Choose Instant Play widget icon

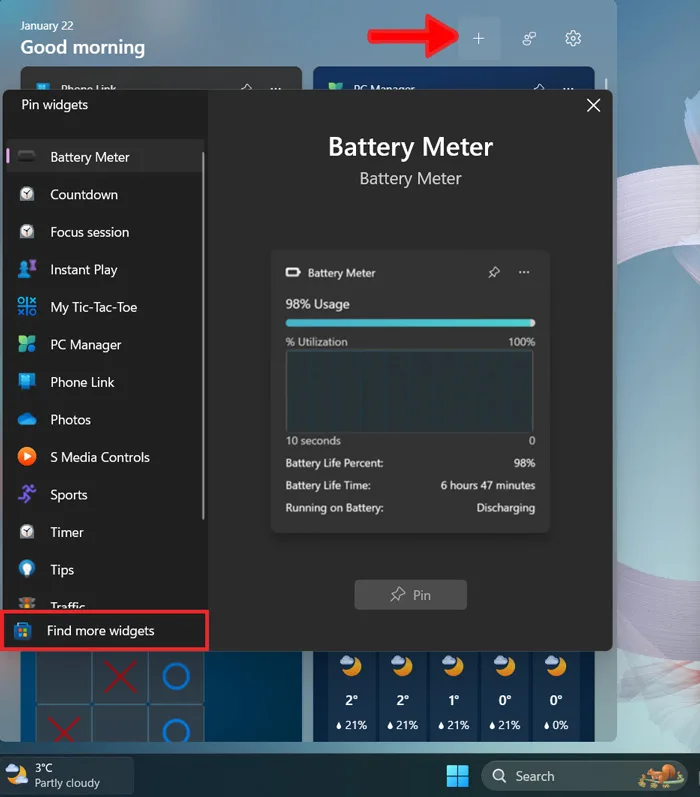tap(27, 269)
